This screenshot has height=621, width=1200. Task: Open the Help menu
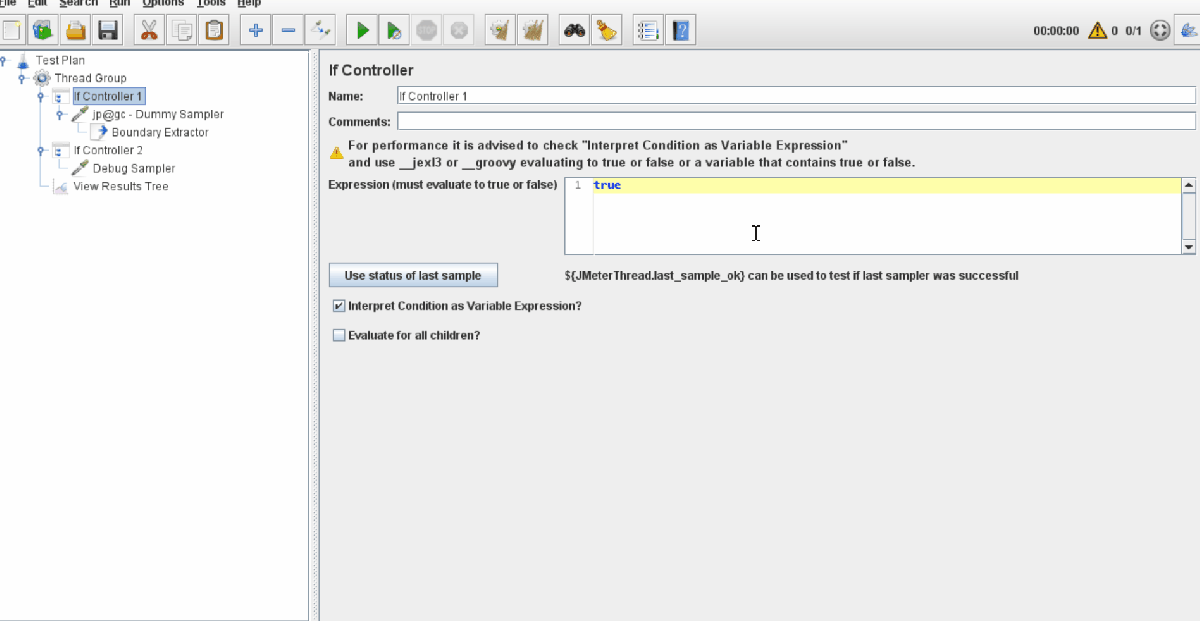[249, 4]
